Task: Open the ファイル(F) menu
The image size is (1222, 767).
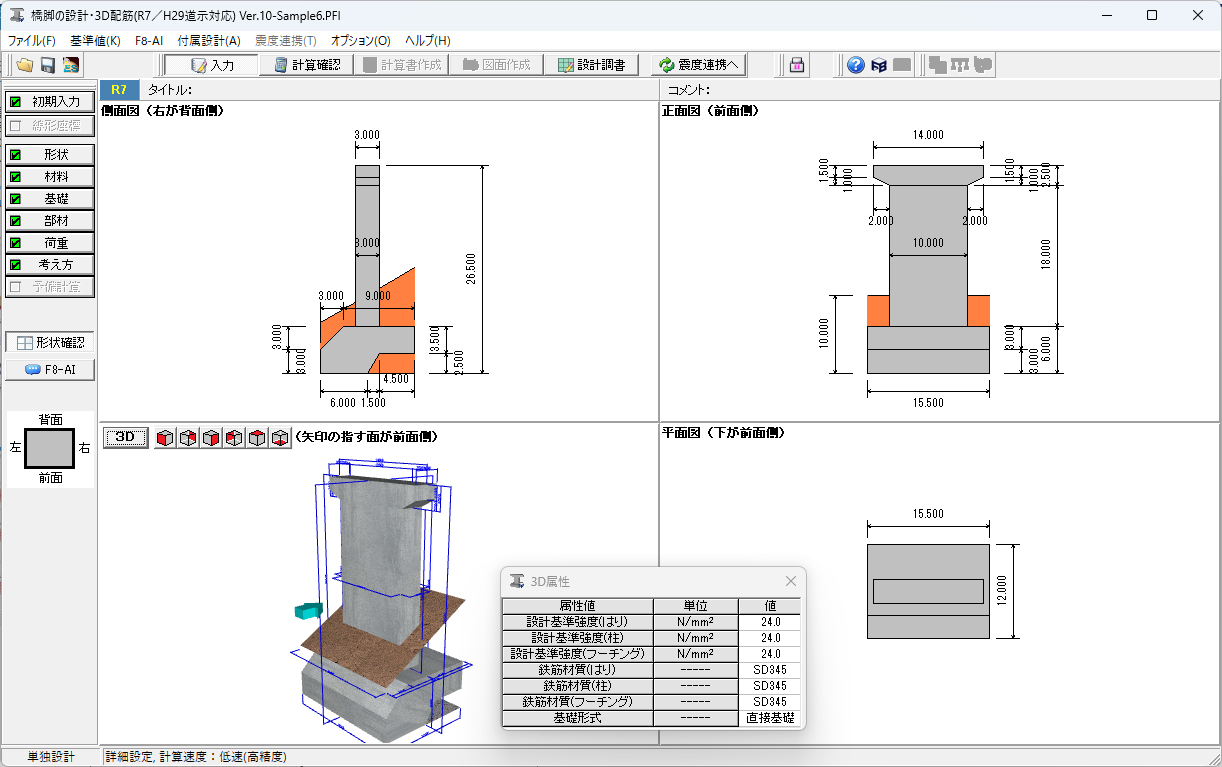Action: 32,41
